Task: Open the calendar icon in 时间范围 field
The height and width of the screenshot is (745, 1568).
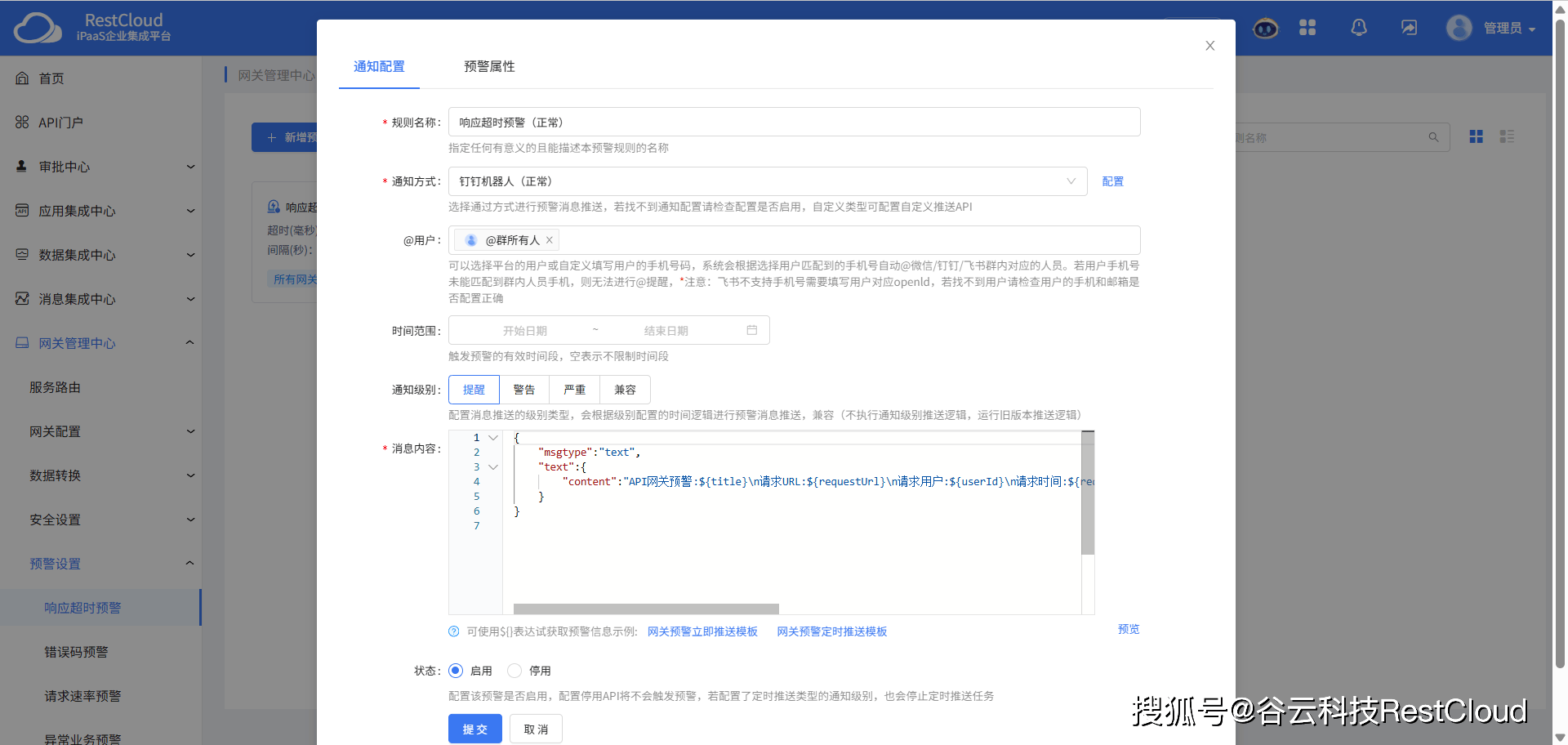Action: click(x=752, y=329)
